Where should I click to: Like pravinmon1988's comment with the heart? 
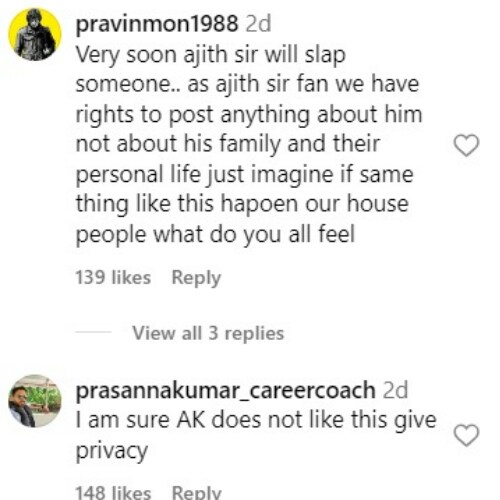(x=466, y=145)
